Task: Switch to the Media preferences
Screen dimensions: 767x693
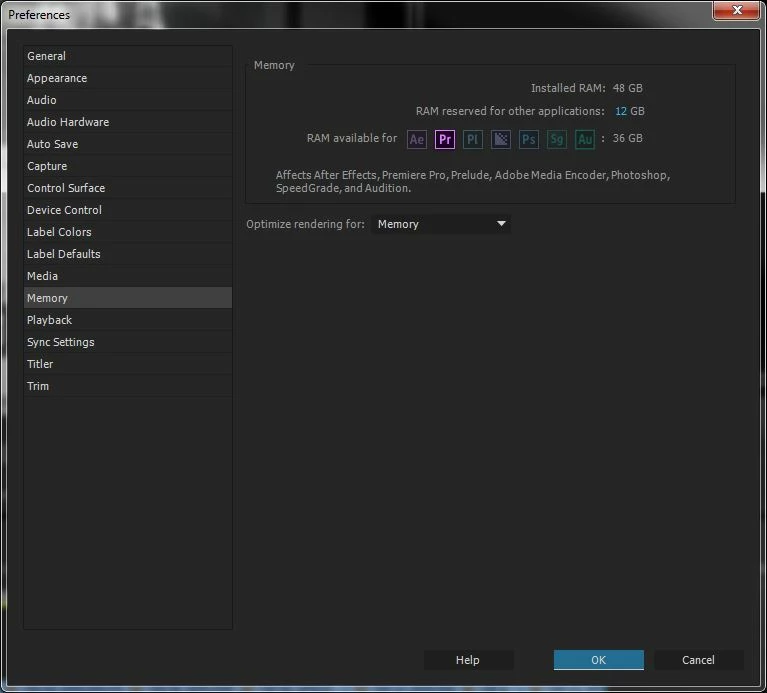Action: 128,276
